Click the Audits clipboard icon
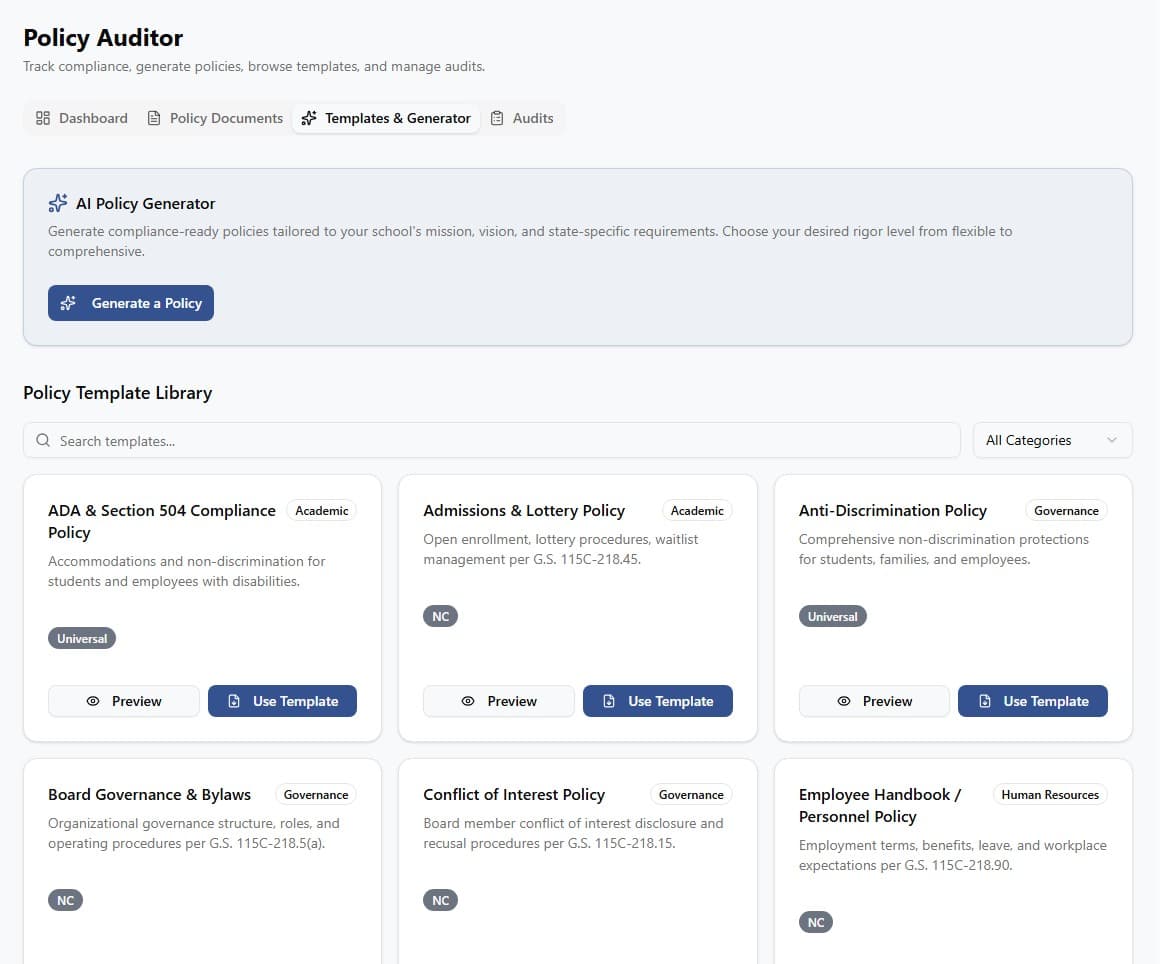The image size is (1160, 964). point(497,118)
